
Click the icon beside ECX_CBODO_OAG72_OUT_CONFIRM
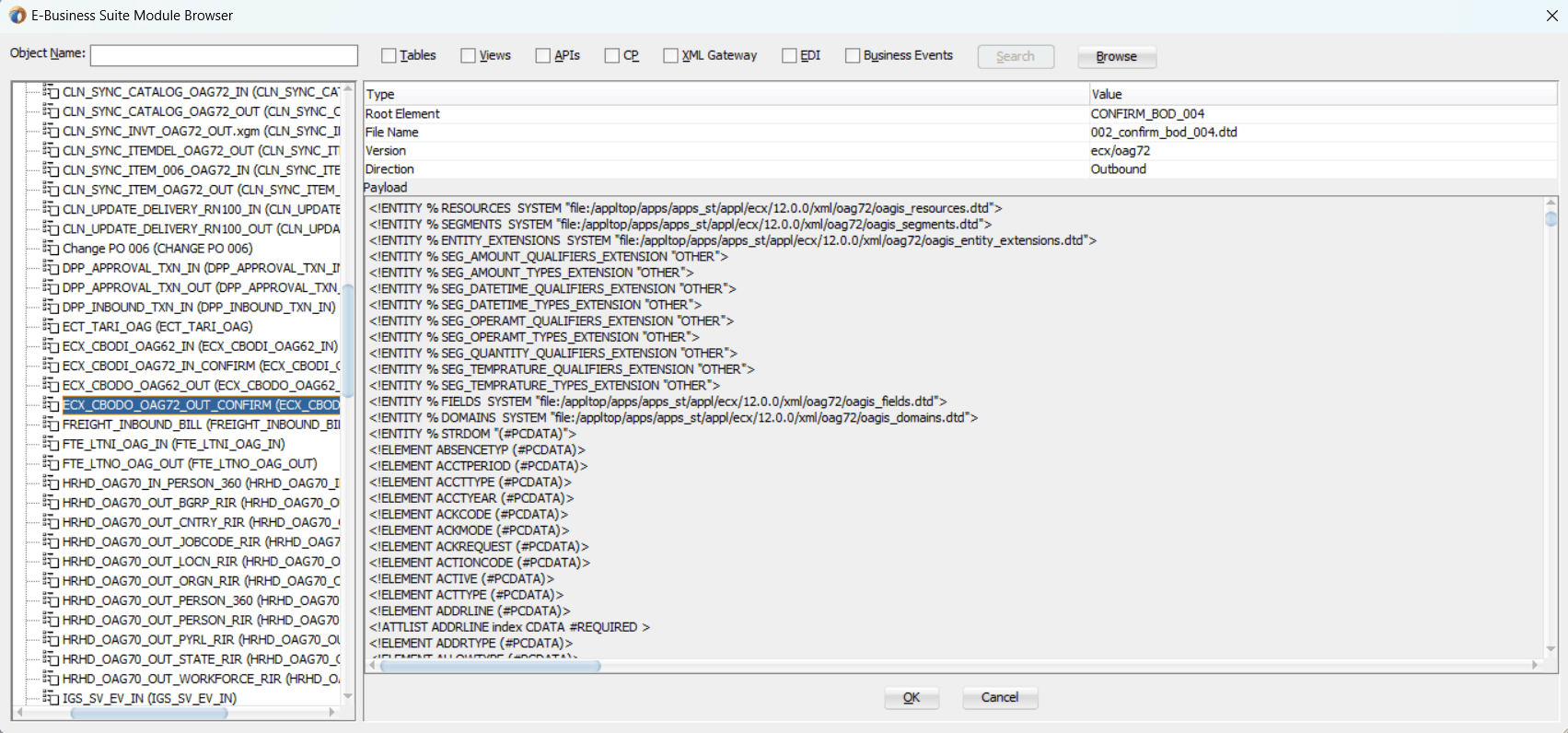52,404
